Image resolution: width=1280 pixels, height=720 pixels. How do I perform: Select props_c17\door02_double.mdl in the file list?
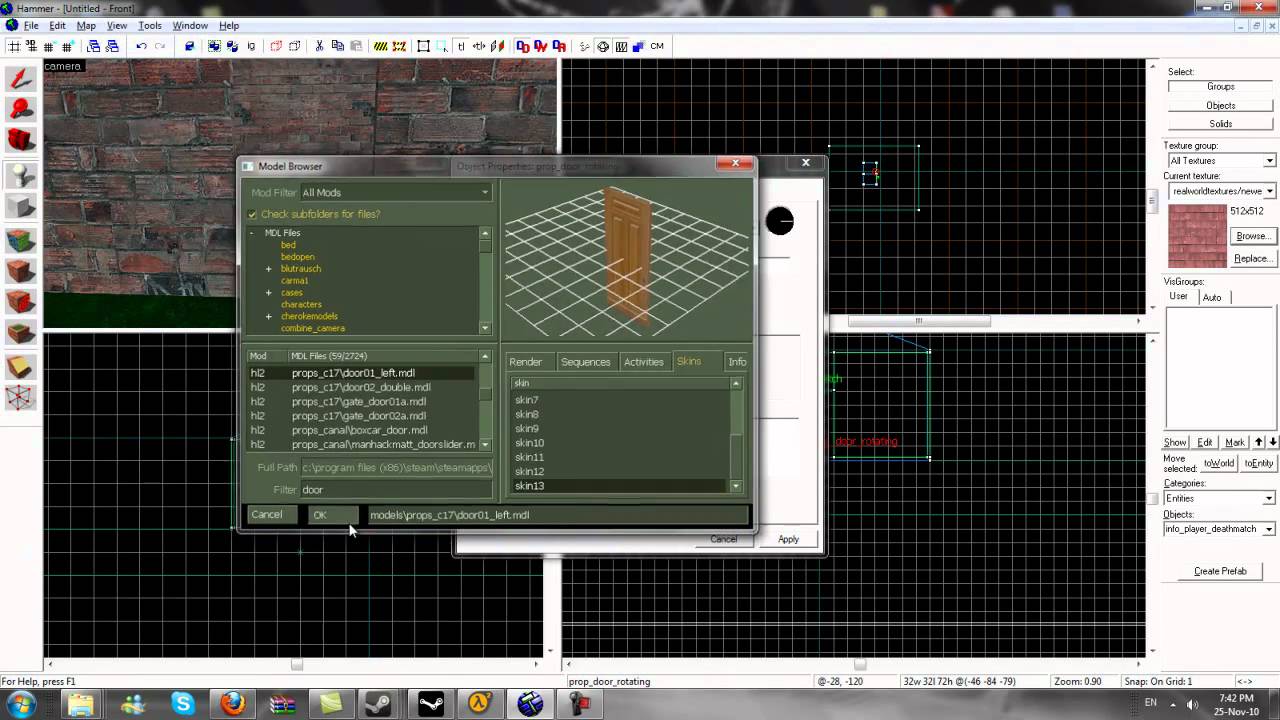click(x=361, y=387)
